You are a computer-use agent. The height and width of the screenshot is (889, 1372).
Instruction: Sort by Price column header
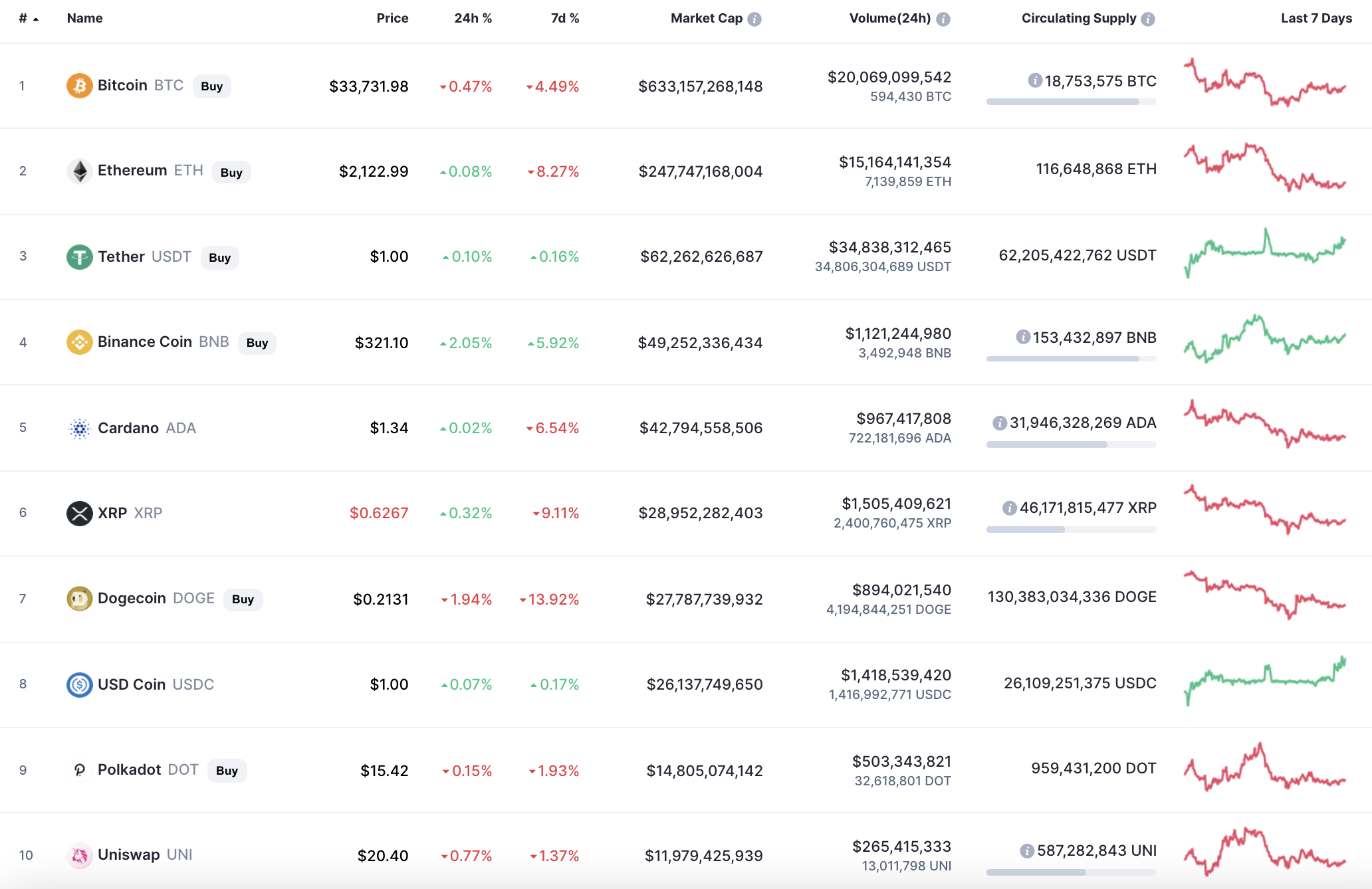click(x=392, y=19)
